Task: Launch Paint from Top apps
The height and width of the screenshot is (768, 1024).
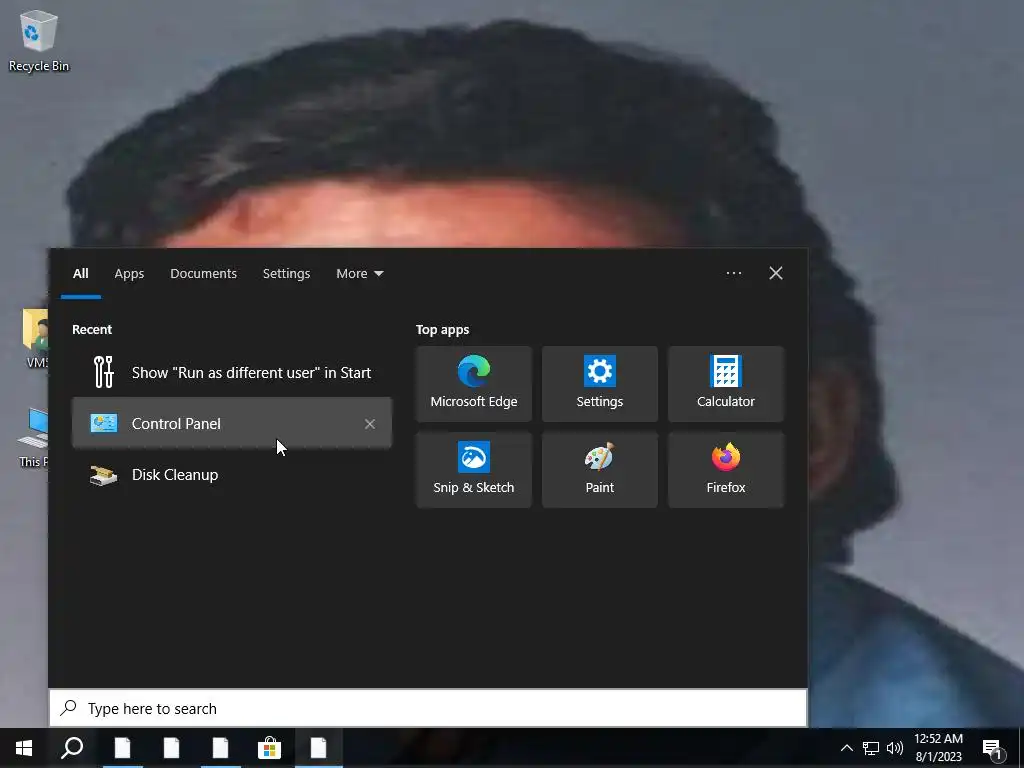Action: (600, 470)
